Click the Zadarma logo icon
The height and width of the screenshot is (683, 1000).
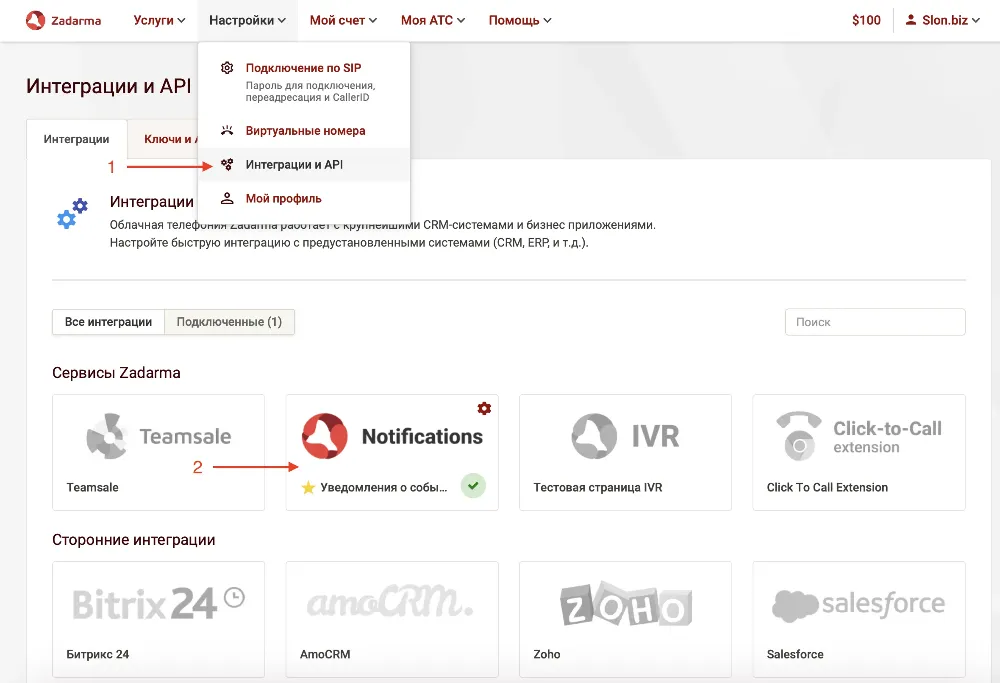pyautogui.click(x=35, y=20)
